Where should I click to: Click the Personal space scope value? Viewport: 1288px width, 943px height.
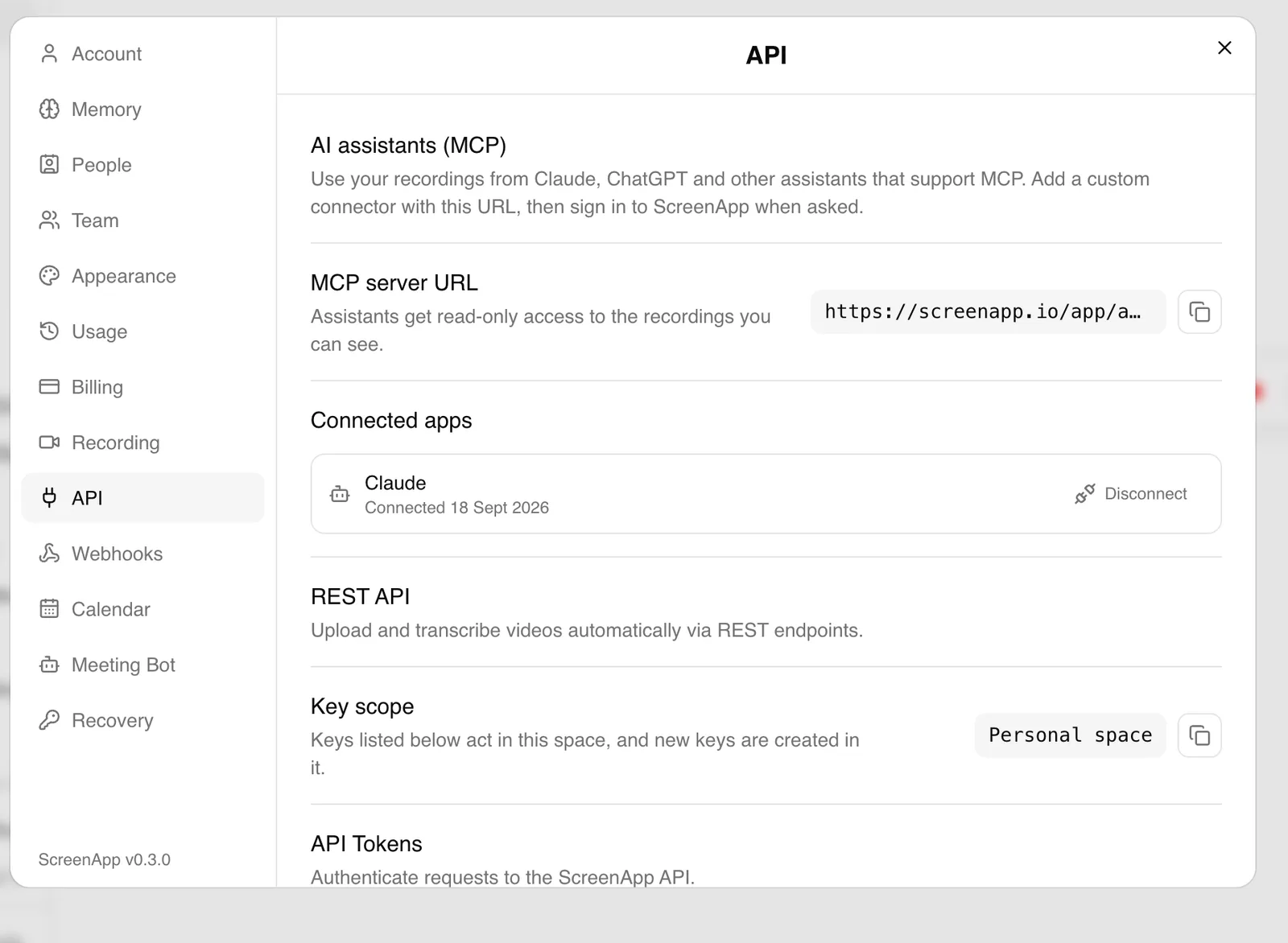point(1070,735)
